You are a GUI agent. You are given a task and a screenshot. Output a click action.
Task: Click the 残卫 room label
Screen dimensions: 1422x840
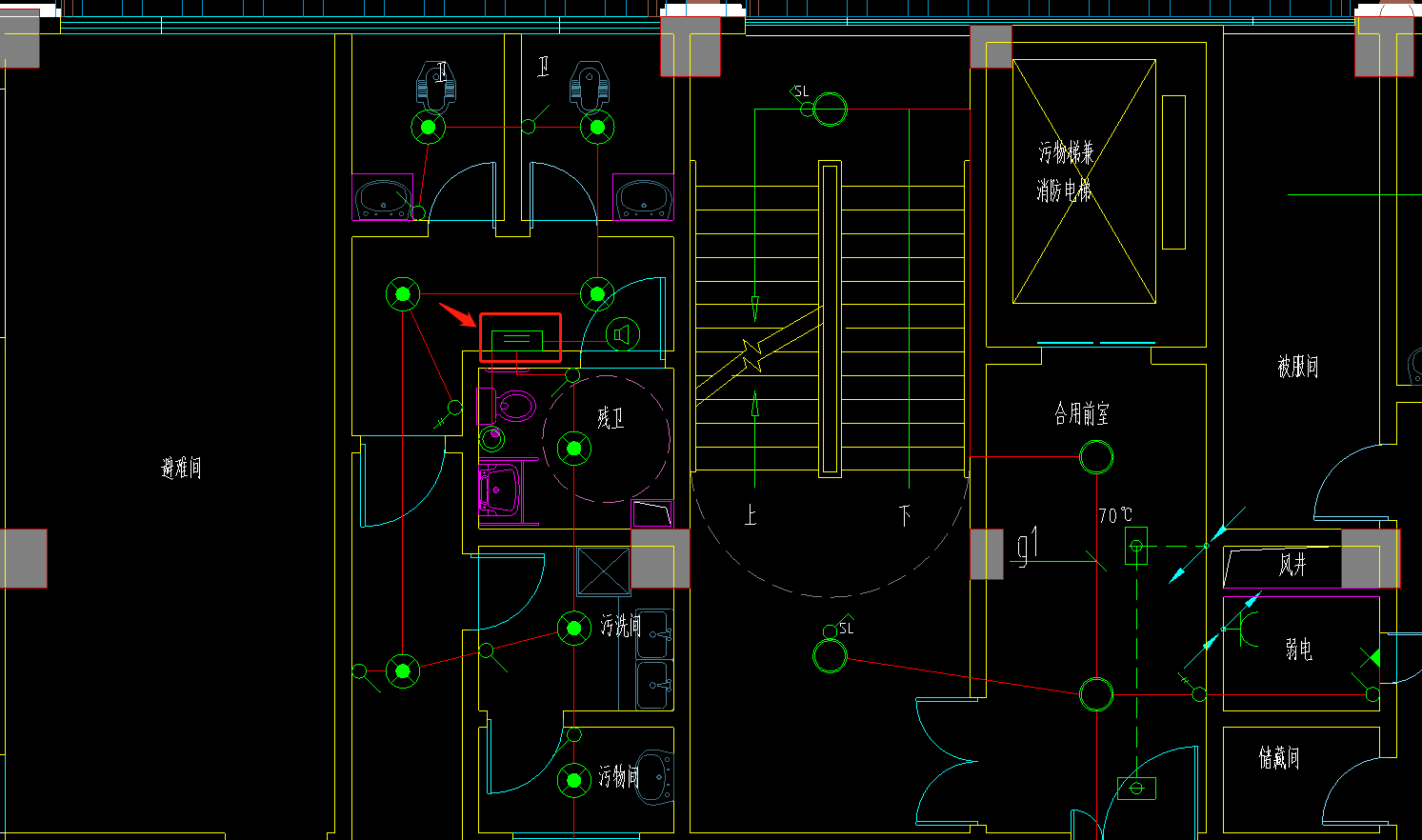[x=611, y=417]
